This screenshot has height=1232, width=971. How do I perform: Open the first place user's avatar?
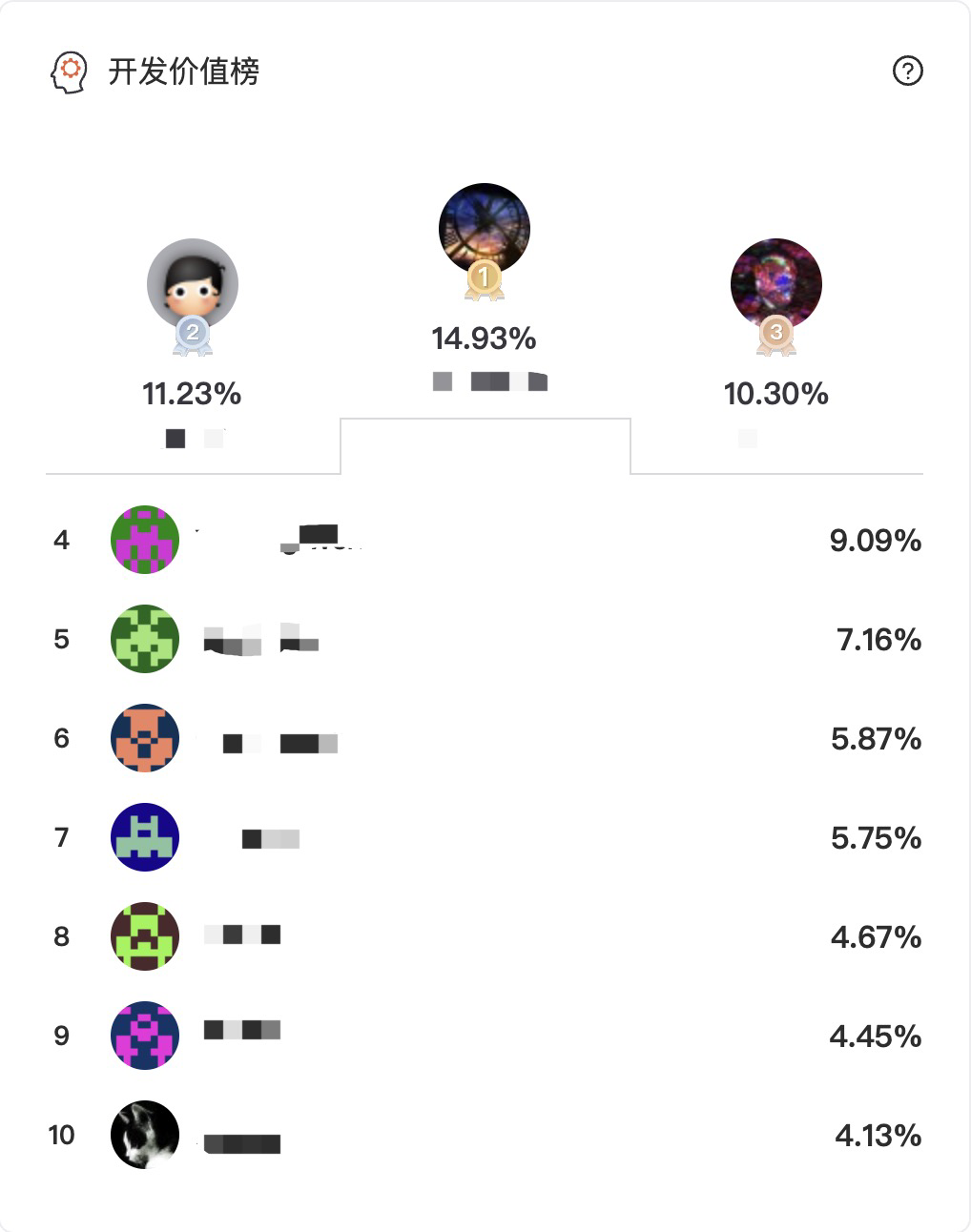coord(484,228)
